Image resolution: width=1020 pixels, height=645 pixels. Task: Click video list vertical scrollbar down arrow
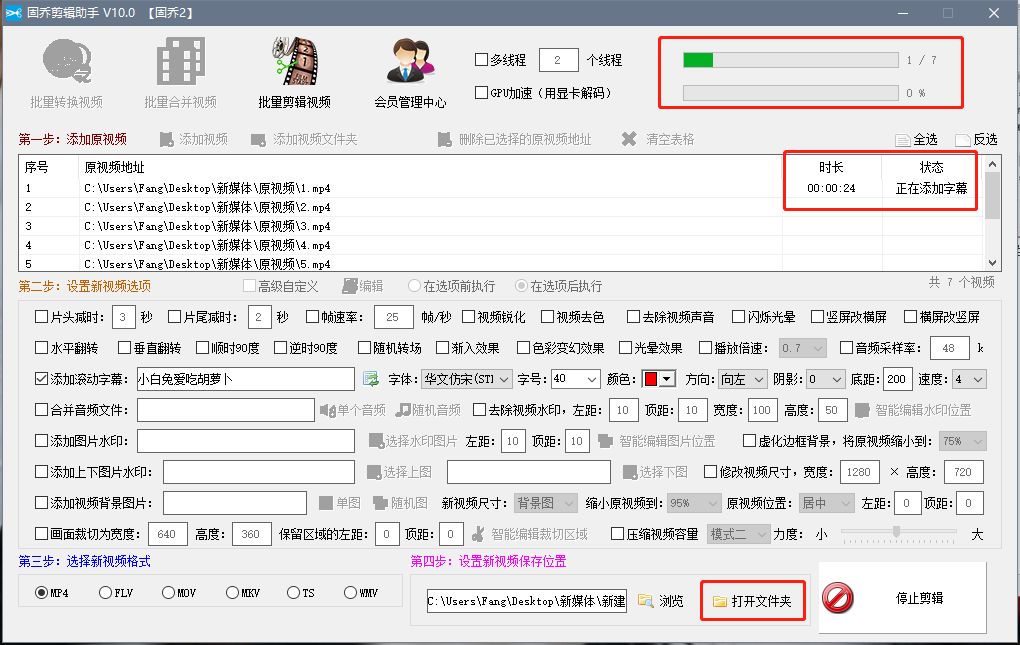pyautogui.click(x=992, y=263)
